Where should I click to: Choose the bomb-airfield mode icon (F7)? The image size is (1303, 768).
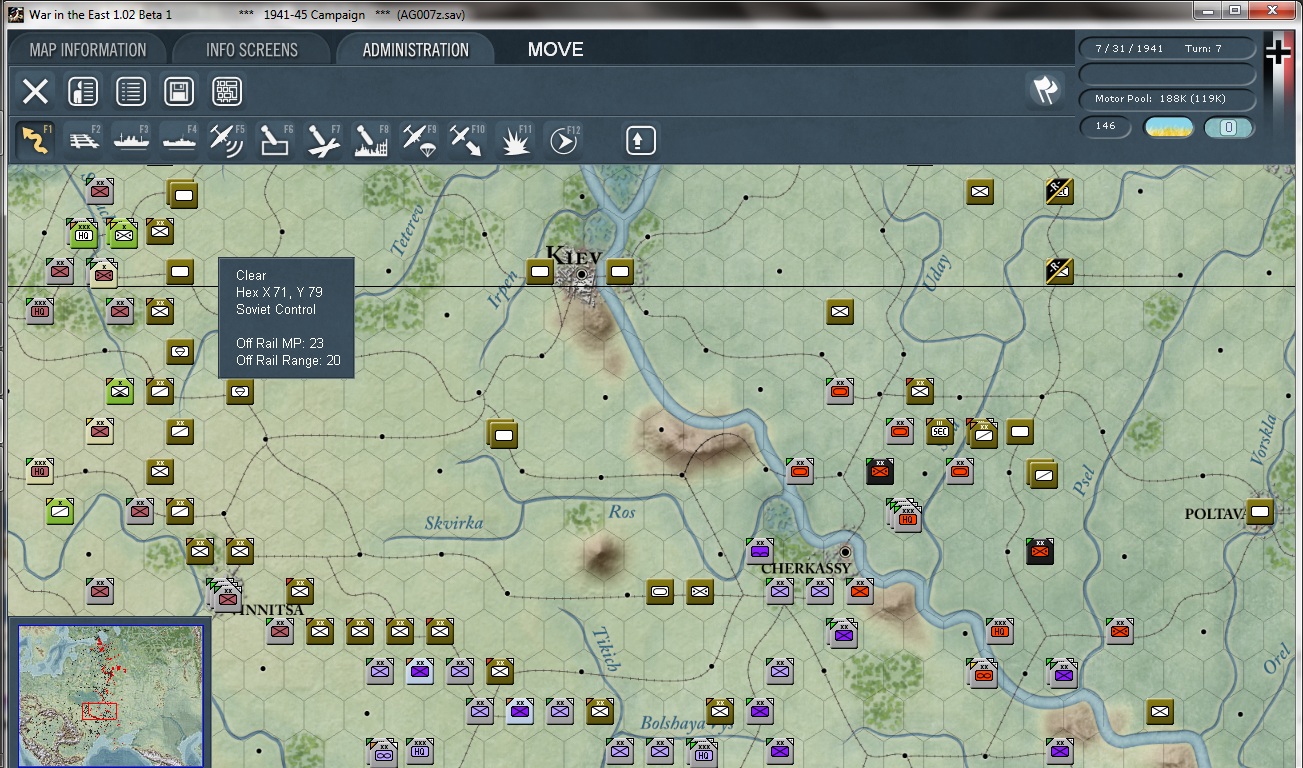[x=324, y=140]
